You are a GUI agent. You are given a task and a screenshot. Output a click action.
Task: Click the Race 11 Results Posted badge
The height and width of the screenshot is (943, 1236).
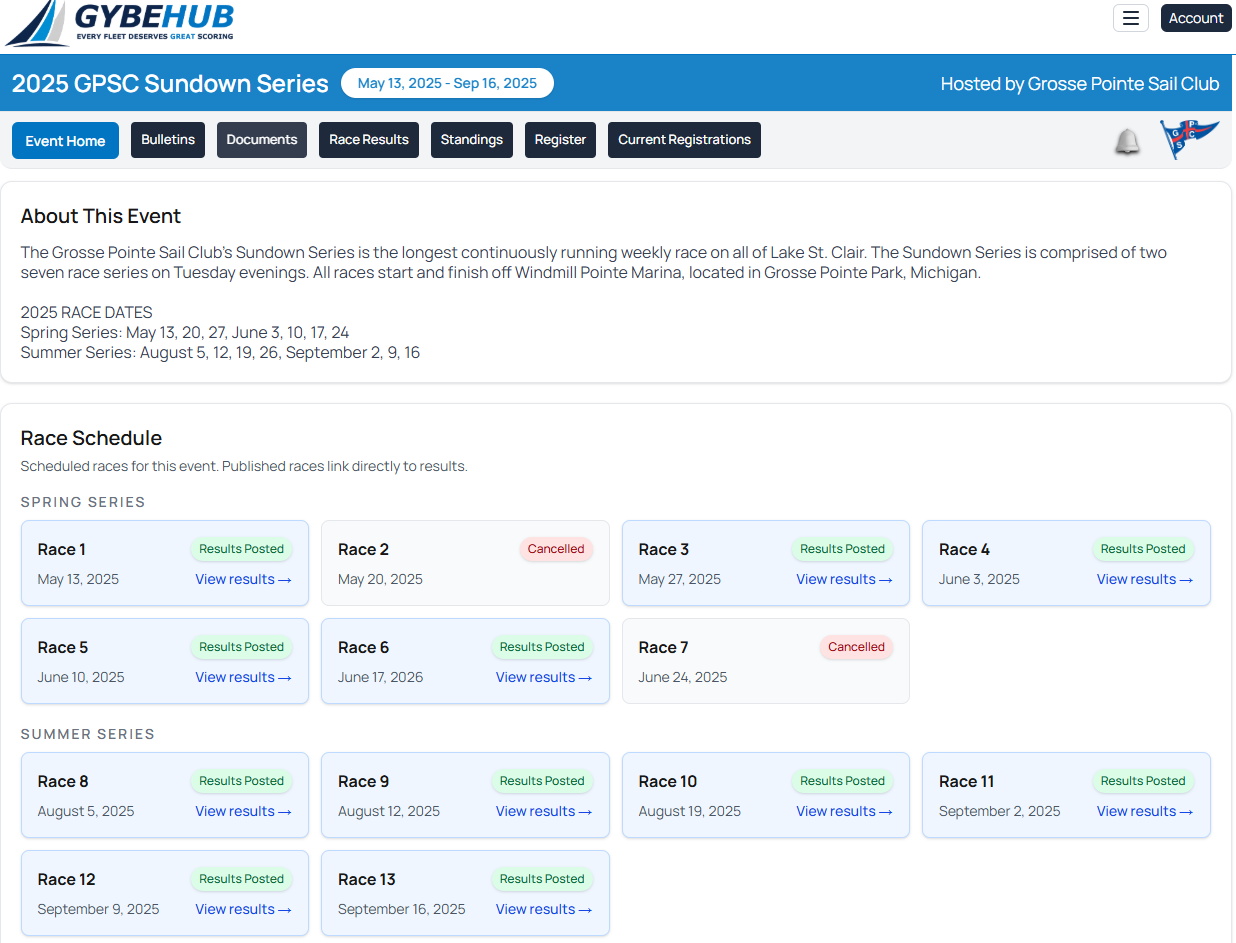(x=1143, y=781)
